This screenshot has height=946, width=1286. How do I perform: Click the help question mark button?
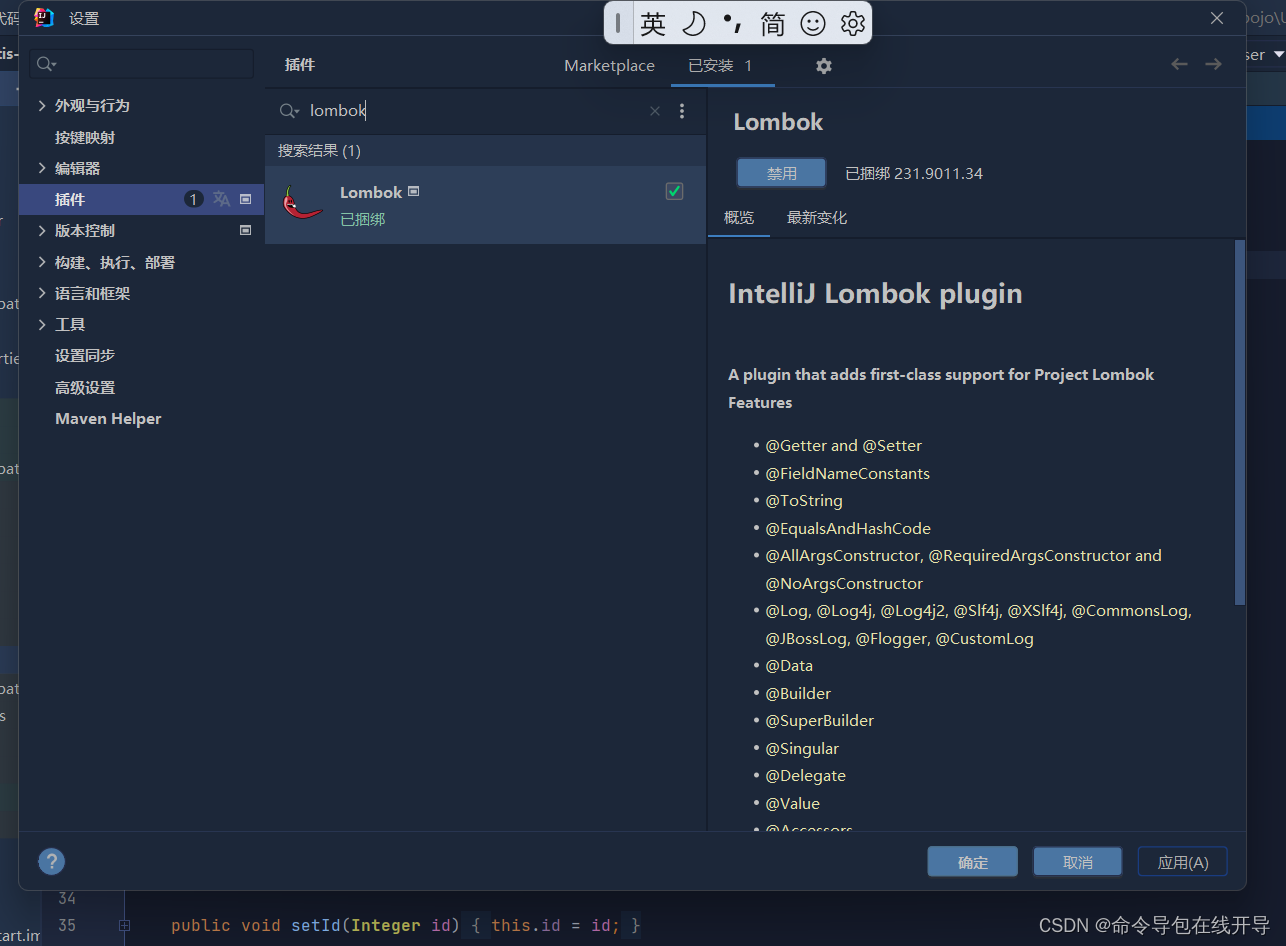pos(51,861)
